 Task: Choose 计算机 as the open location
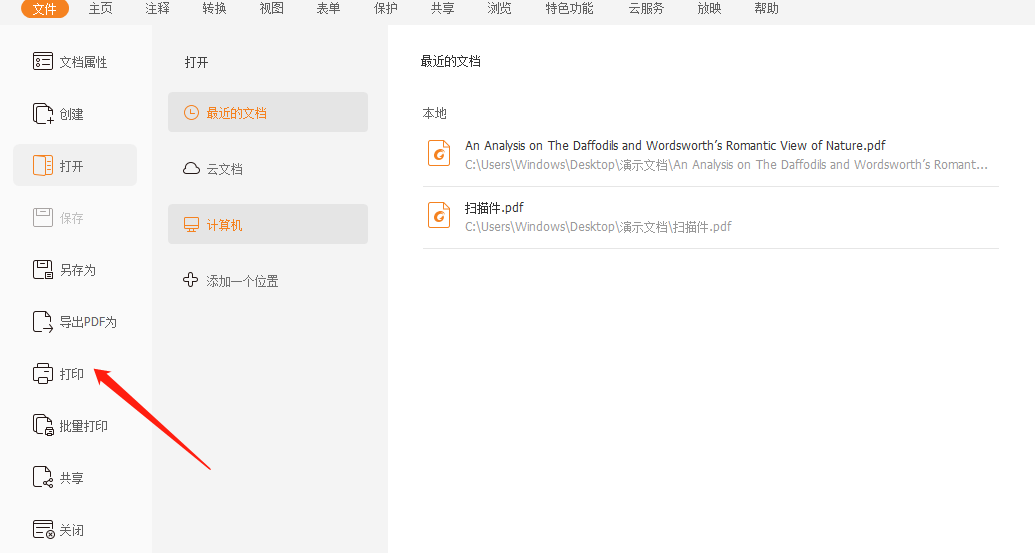coord(224,225)
